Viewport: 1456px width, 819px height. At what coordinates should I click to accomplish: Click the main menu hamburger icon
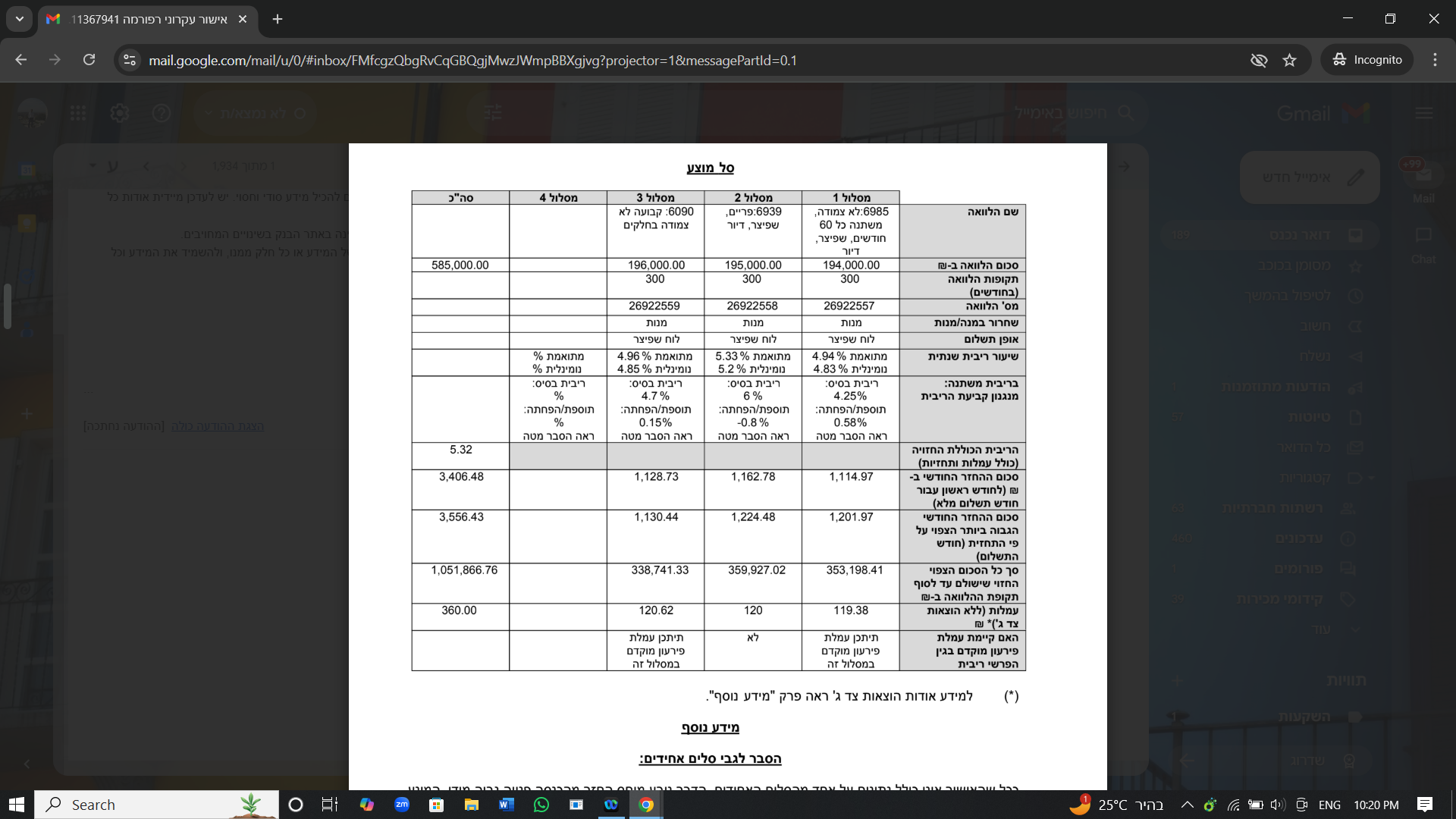[1423, 114]
